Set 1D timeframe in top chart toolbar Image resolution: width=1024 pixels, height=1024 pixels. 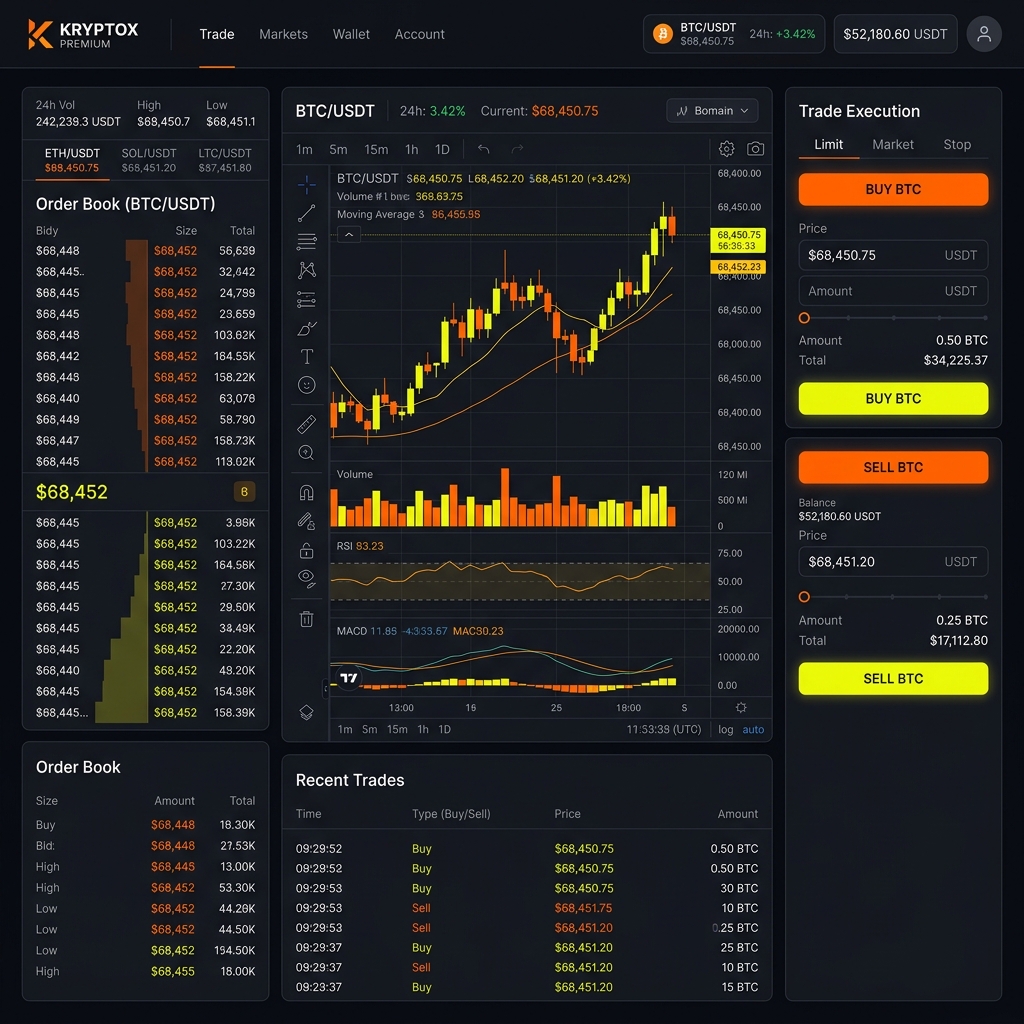pyautogui.click(x=442, y=150)
